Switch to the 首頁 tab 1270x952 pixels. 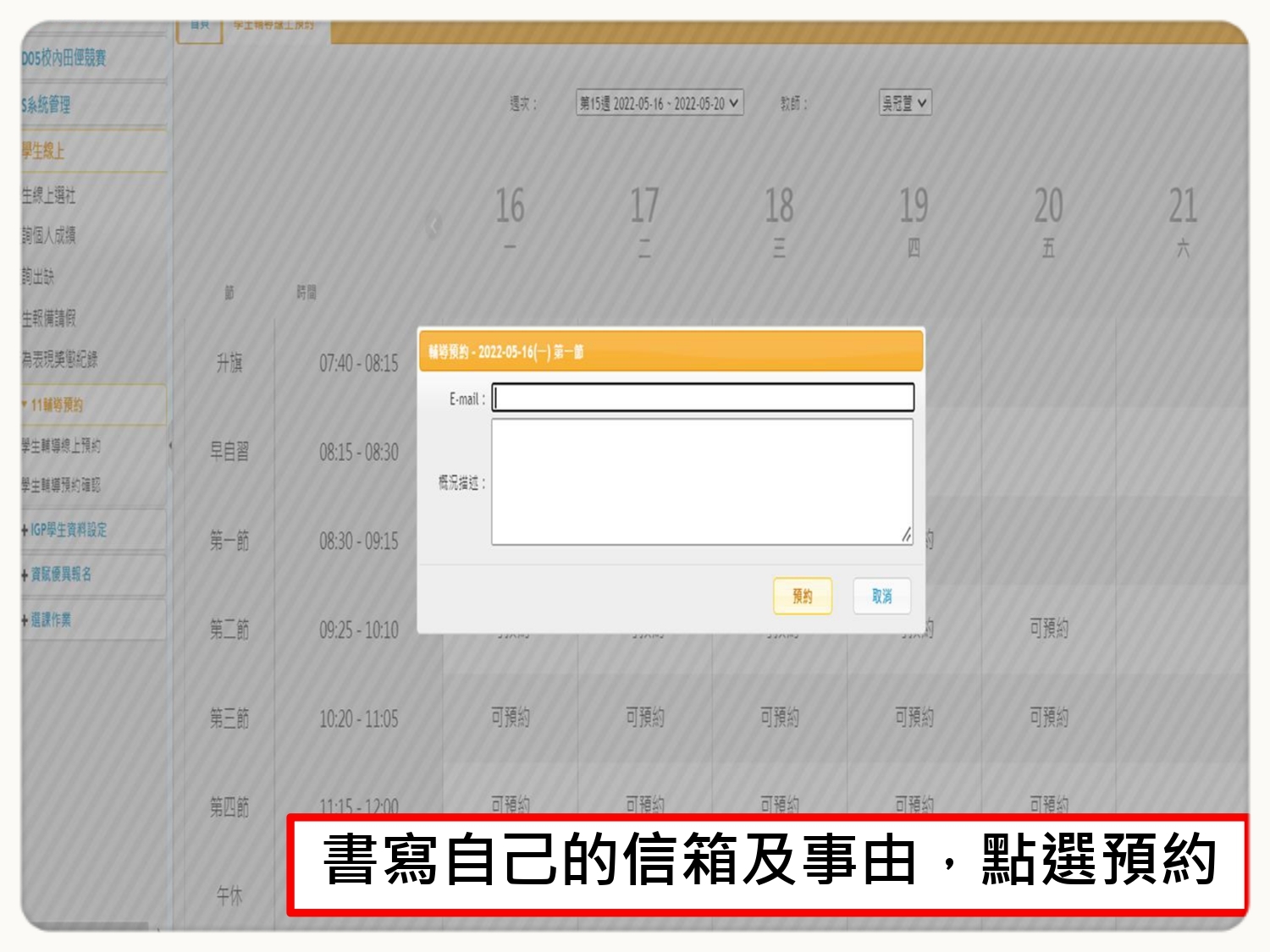coord(200,27)
